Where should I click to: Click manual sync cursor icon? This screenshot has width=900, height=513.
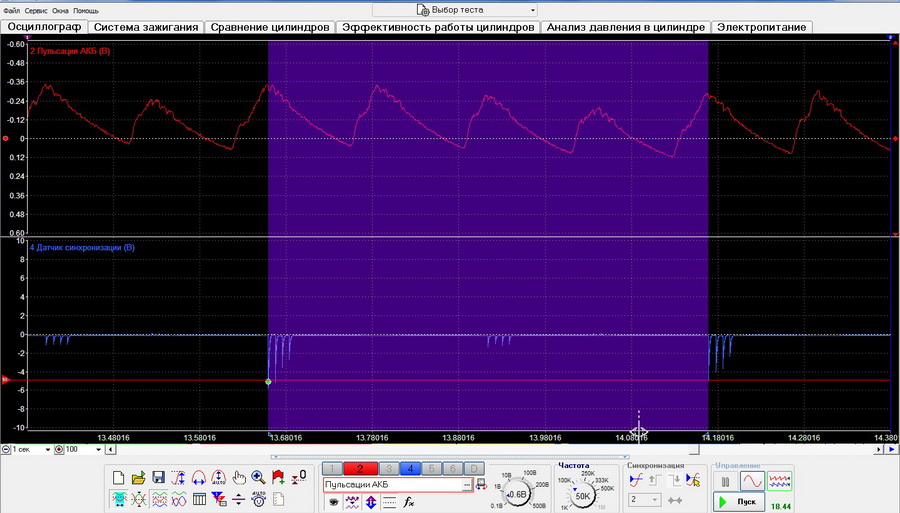(x=693, y=480)
